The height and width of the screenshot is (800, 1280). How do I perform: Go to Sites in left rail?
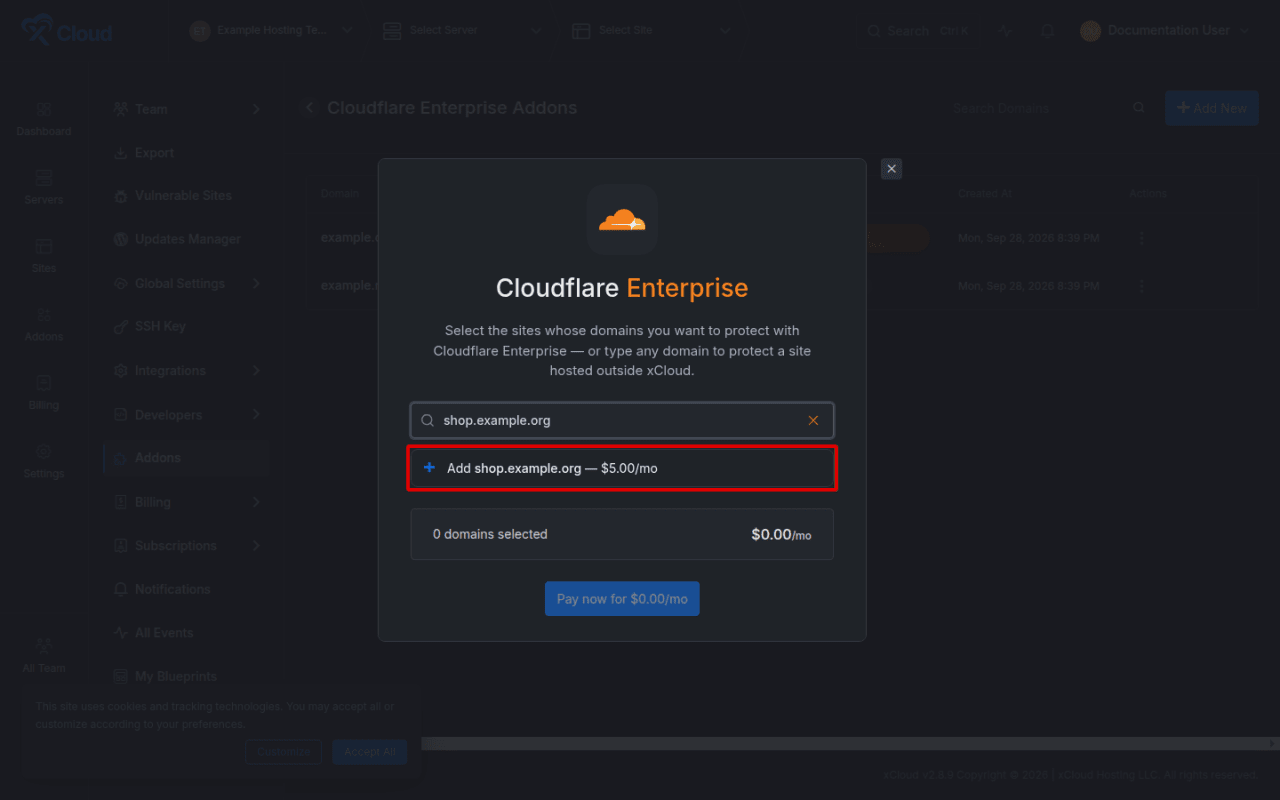click(x=44, y=255)
